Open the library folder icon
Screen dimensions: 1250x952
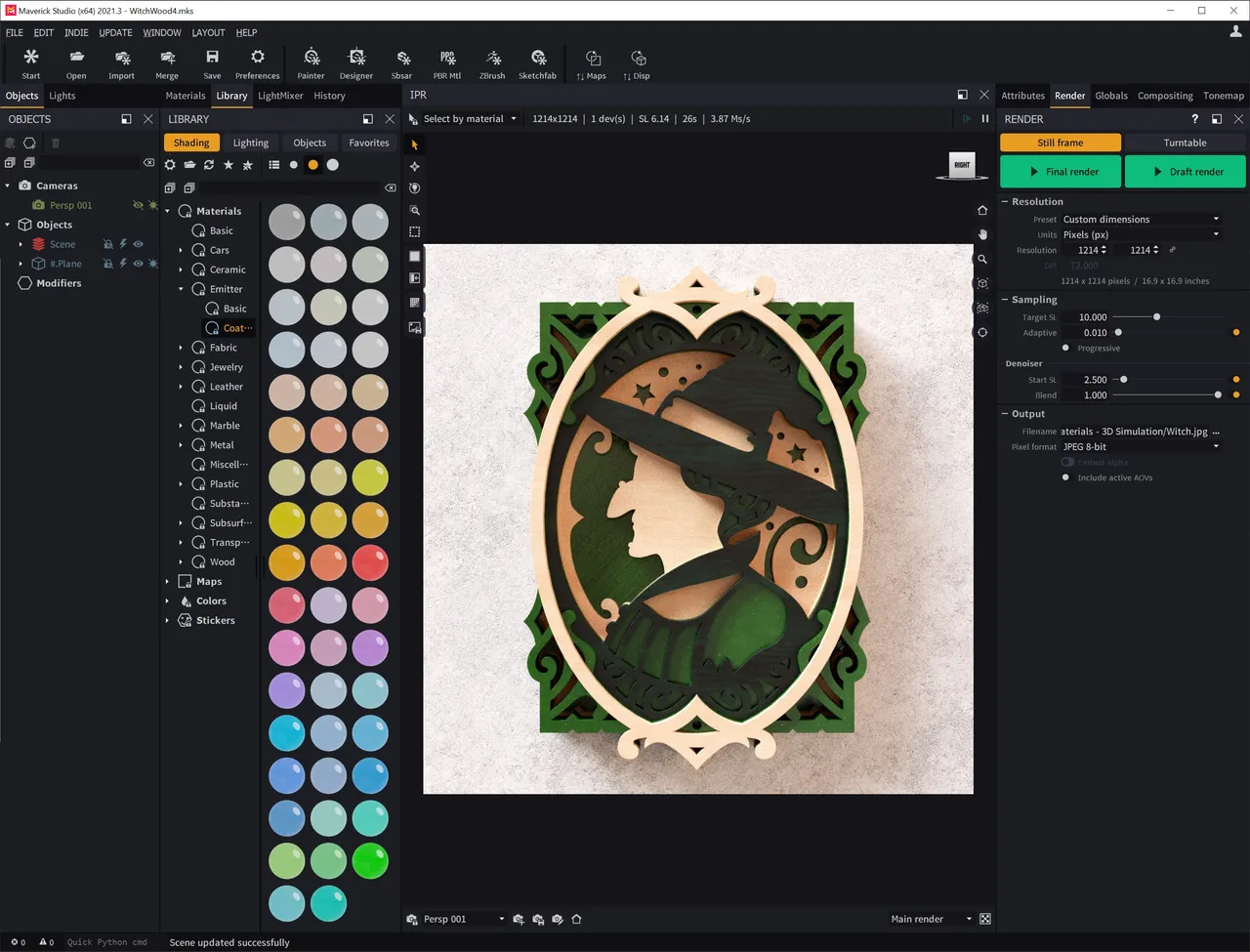[189, 165]
